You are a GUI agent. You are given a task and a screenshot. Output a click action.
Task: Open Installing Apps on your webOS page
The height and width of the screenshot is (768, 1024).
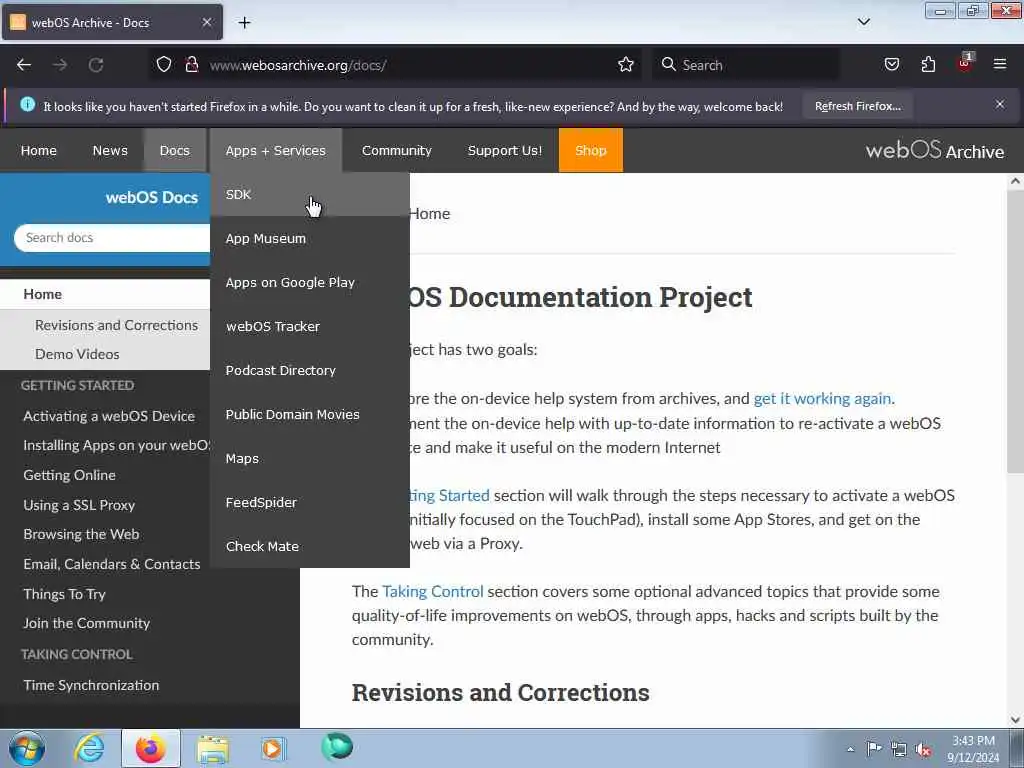(x=116, y=445)
